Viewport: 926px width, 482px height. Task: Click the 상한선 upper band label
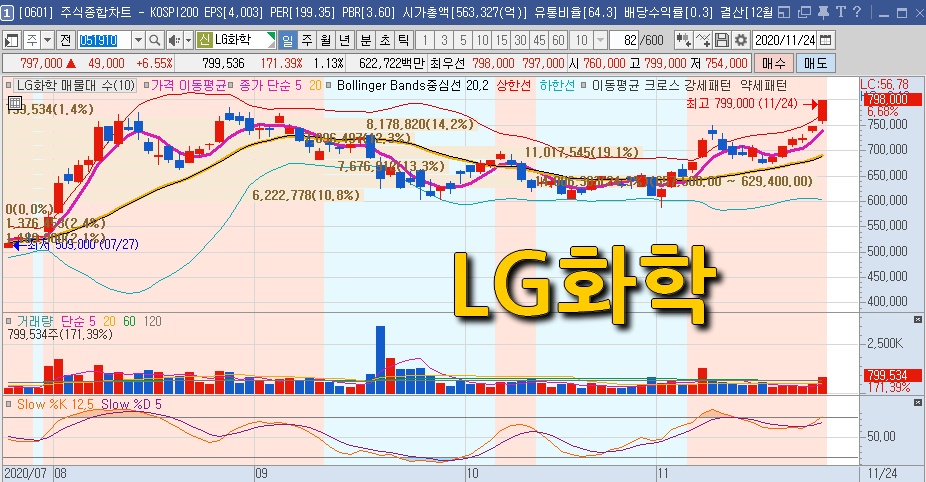pos(513,86)
